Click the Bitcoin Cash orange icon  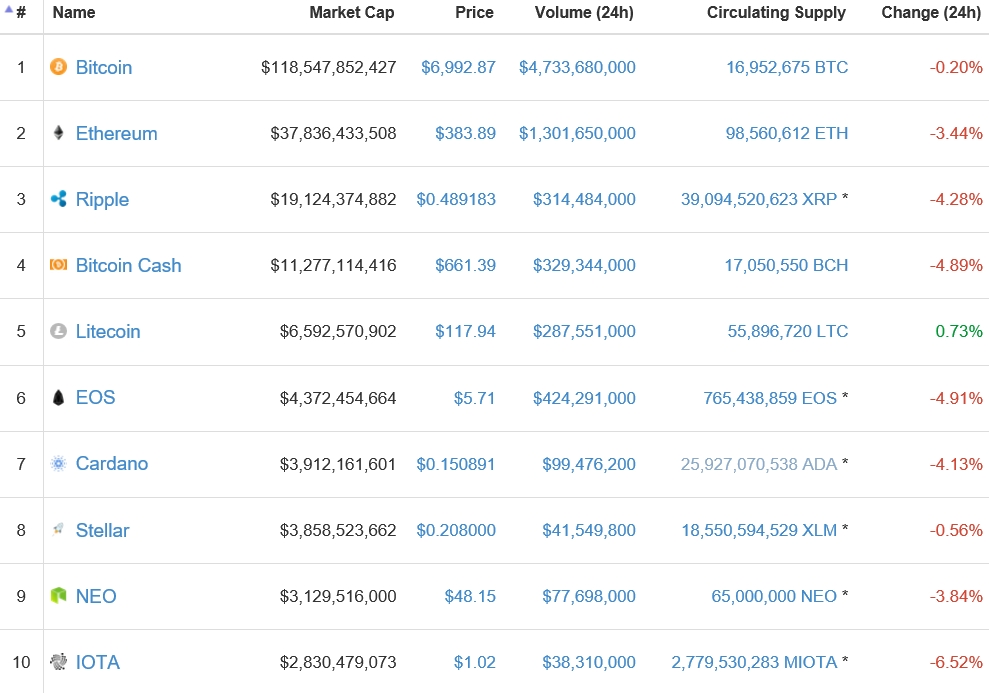[x=59, y=265]
